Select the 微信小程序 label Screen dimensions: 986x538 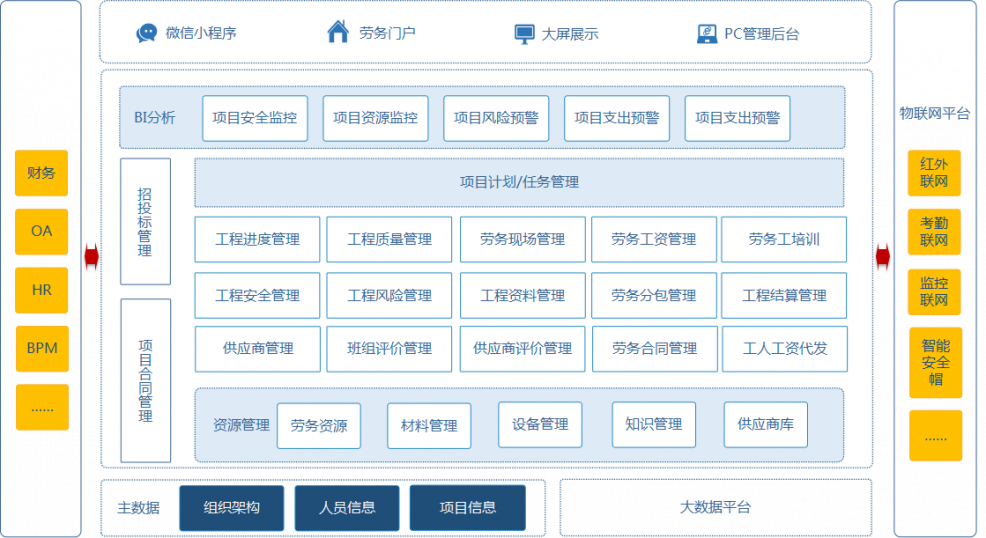(201, 33)
